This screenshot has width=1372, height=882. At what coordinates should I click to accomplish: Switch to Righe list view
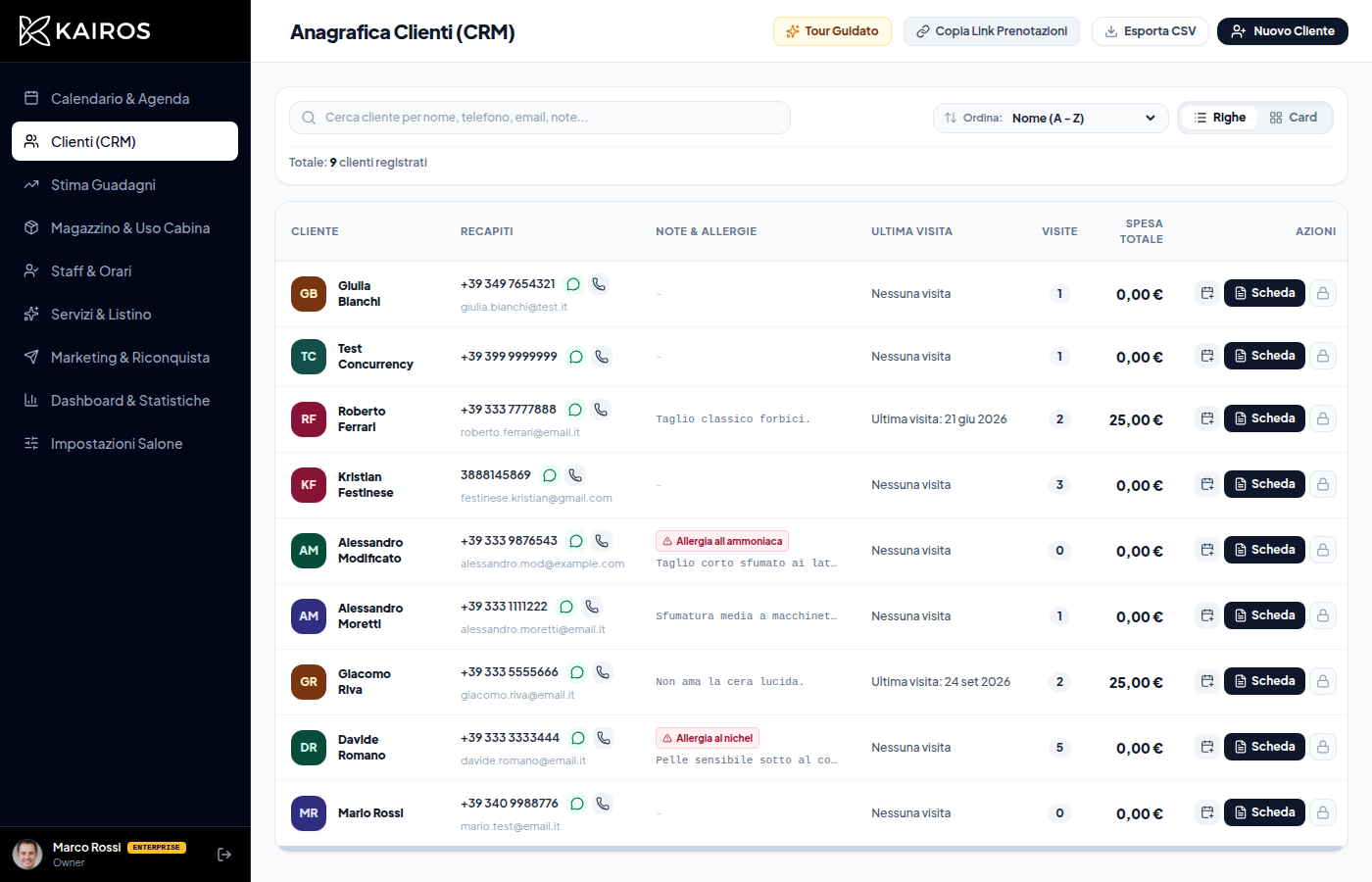coord(1219,118)
